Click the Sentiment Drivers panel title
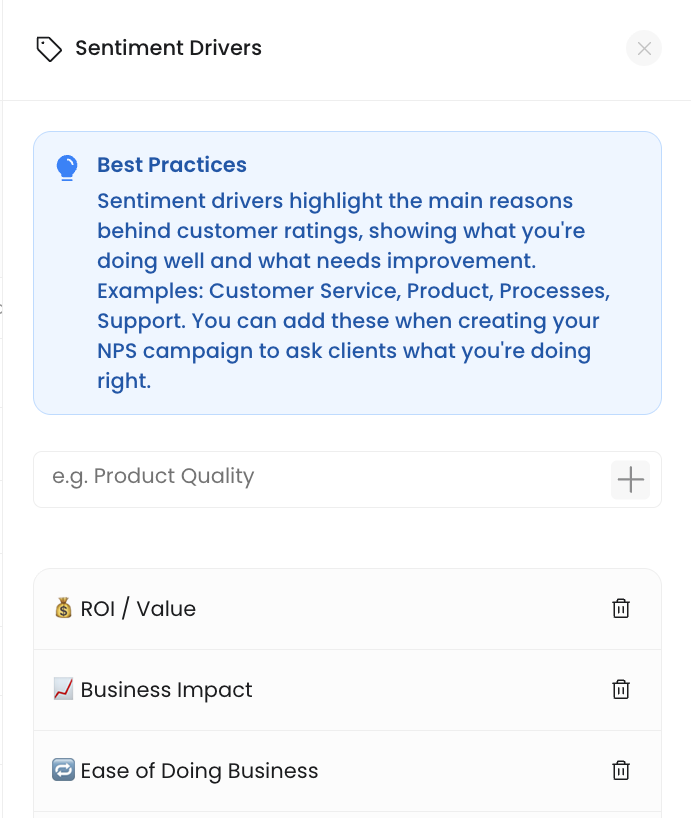The width and height of the screenshot is (691, 818). click(x=168, y=48)
